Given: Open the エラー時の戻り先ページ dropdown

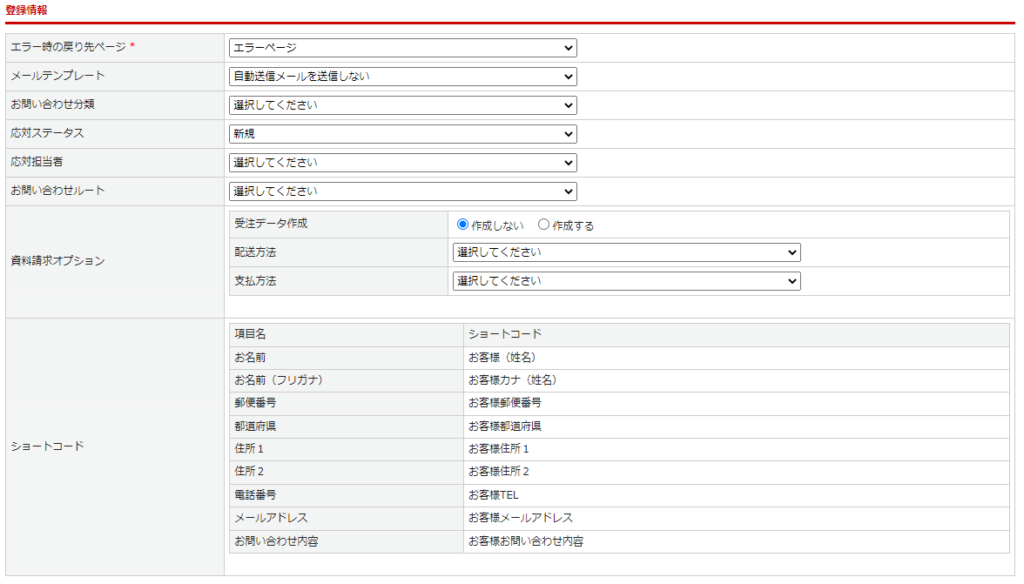Looking at the screenshot, I should pyautogui.click(x=402, y=48).
